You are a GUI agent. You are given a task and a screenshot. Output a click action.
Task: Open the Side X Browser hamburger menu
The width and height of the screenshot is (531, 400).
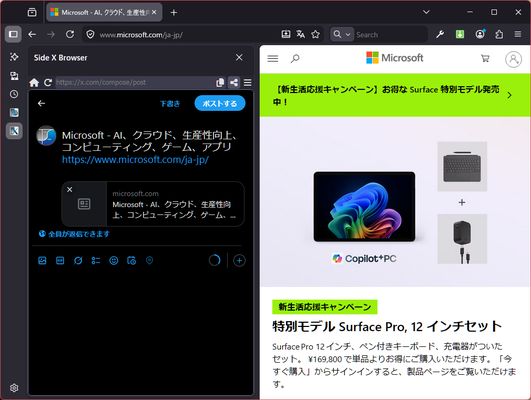click(248, 82)
